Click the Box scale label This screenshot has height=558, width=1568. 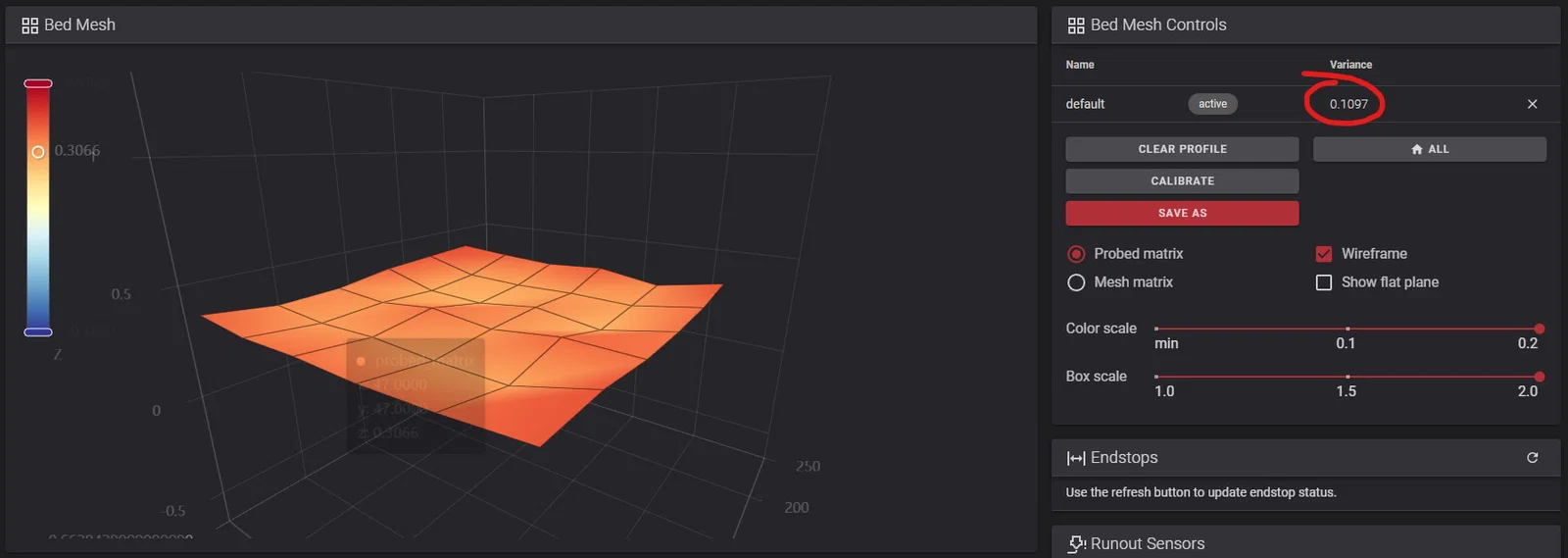point(1097,377)
